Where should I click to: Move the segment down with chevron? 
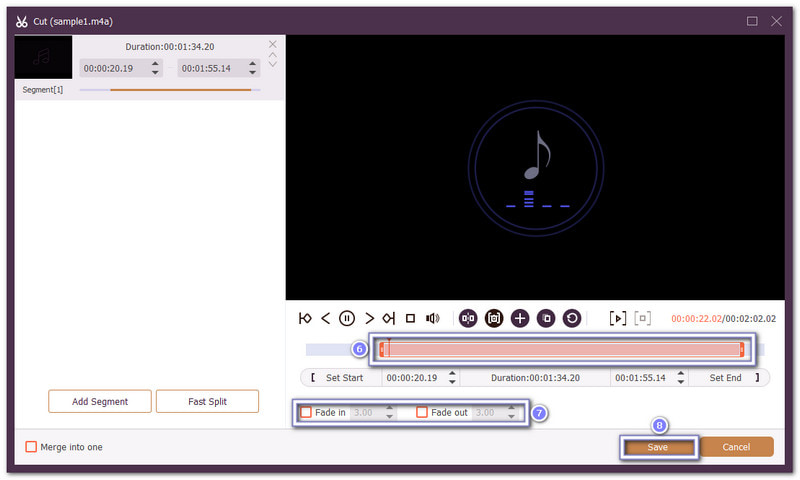272,64
